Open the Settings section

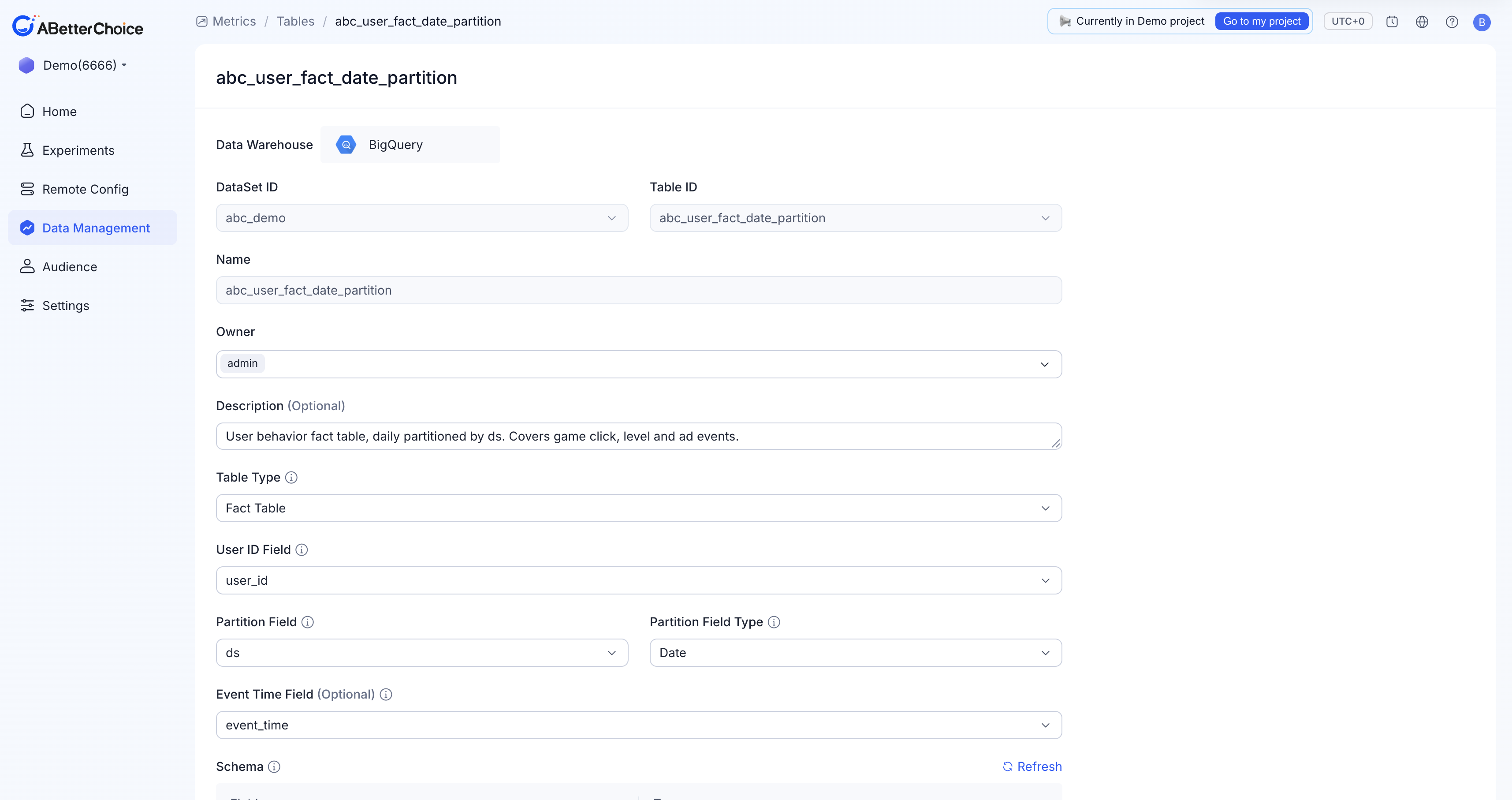click(93, 305)
